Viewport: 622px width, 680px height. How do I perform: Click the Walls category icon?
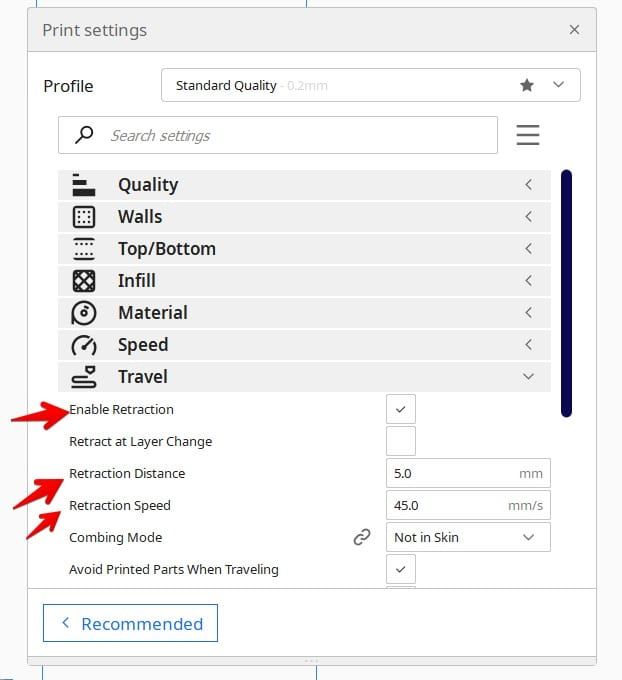point(84,217)
